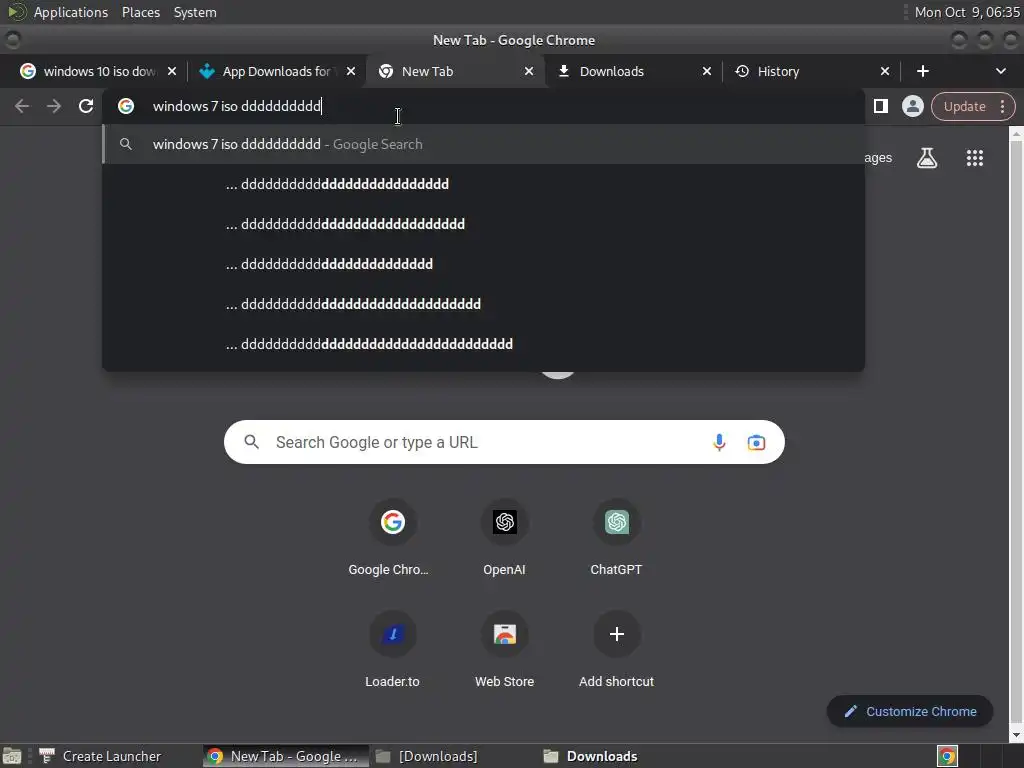The image size is (1024, 768).
Task: Click the Add shortcut plus tile
Action: point(616,651)
